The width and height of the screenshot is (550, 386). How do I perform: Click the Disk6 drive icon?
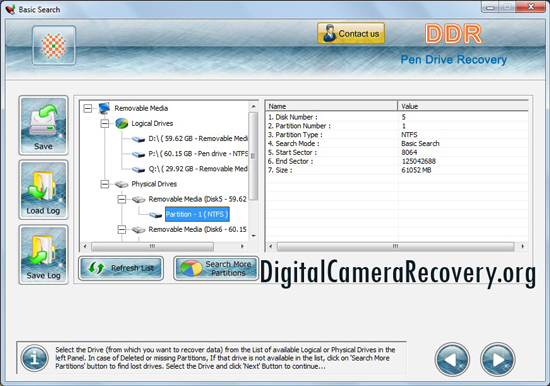tap(139, 230)
